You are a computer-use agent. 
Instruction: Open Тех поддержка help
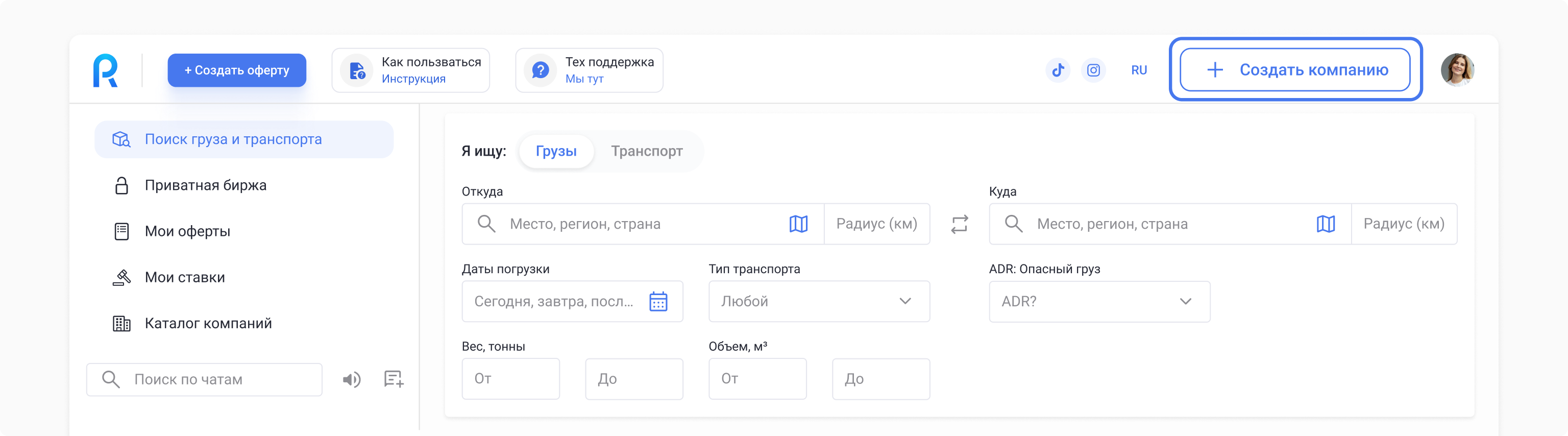589,70
